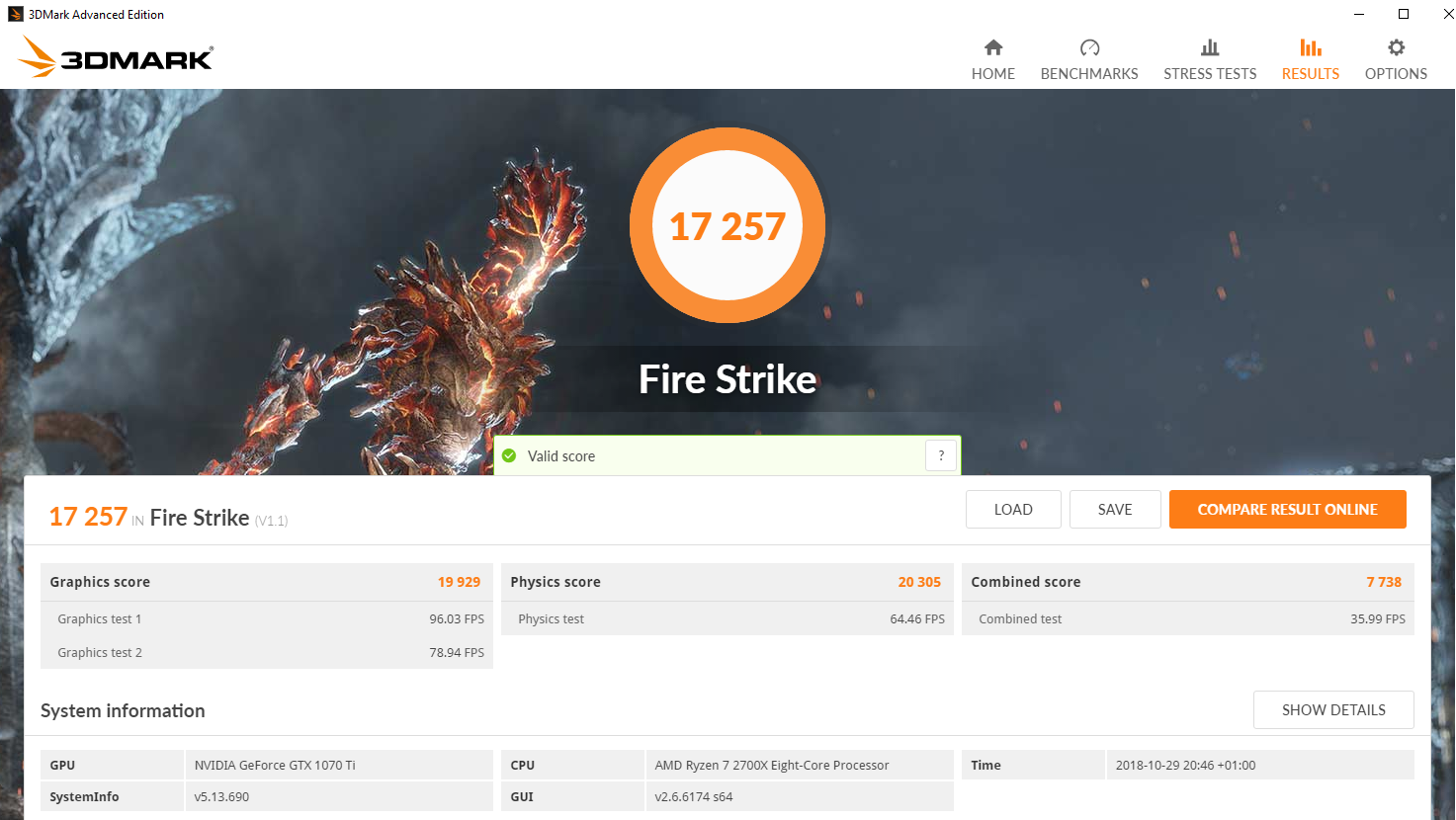Click the 3DMark logo in header
This screenshot has height=820, width=1456.
116,56
